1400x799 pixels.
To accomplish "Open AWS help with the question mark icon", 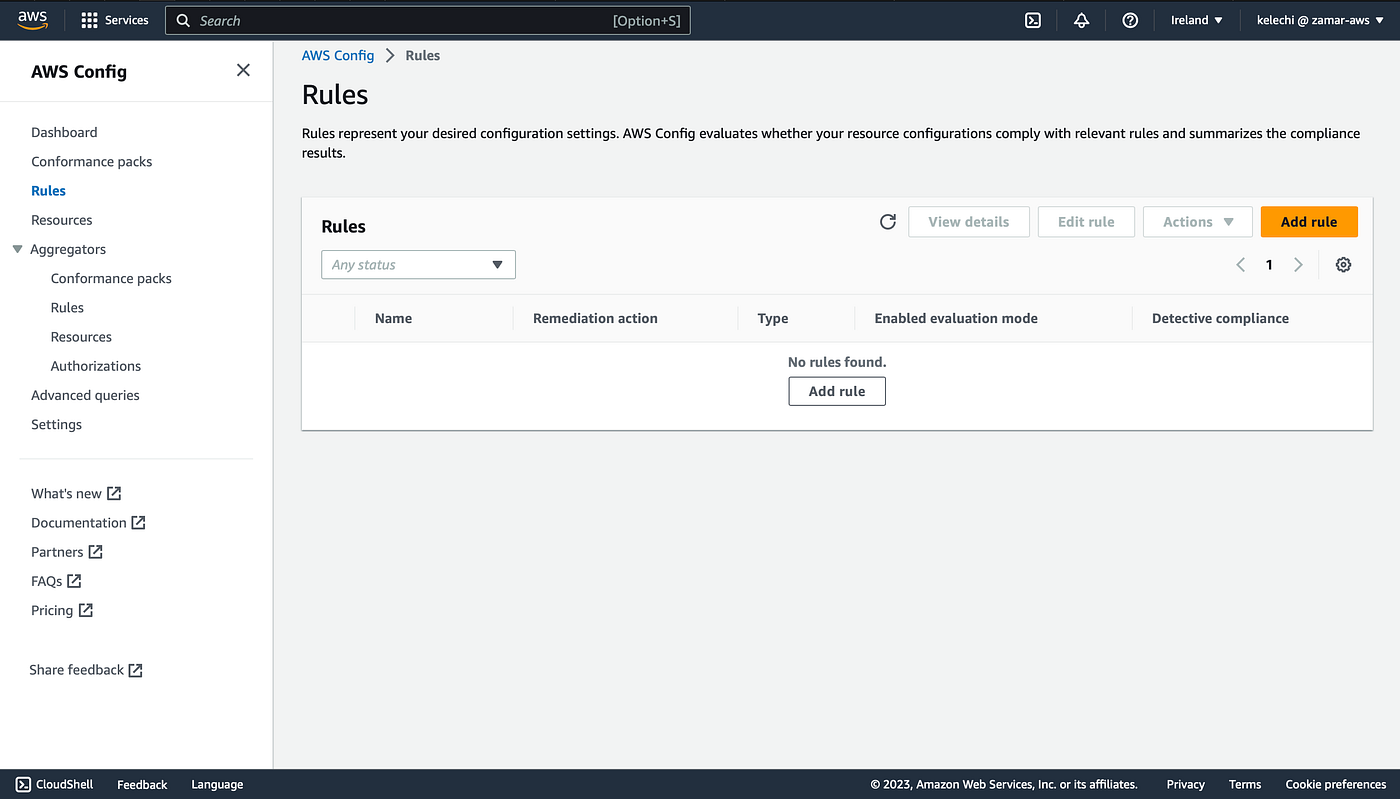I will (1130, 19).
